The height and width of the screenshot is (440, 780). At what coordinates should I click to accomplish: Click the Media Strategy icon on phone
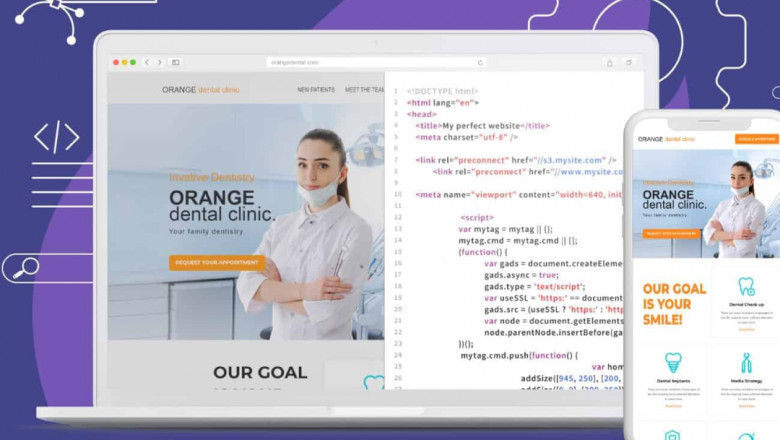tap(746, 362)
